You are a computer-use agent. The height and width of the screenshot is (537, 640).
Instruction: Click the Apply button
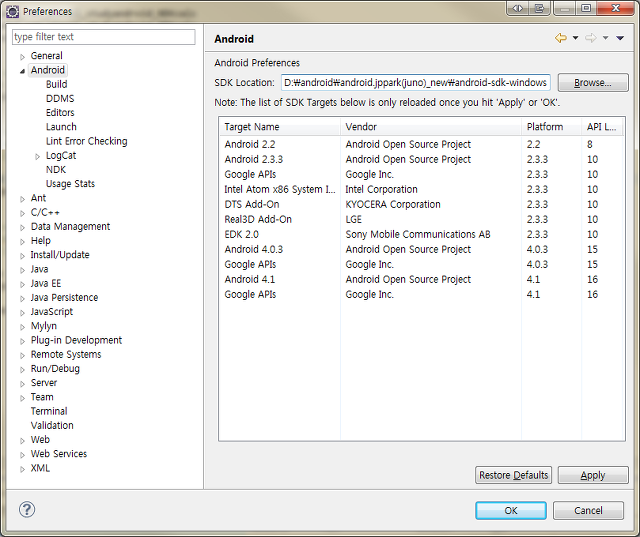593,475
